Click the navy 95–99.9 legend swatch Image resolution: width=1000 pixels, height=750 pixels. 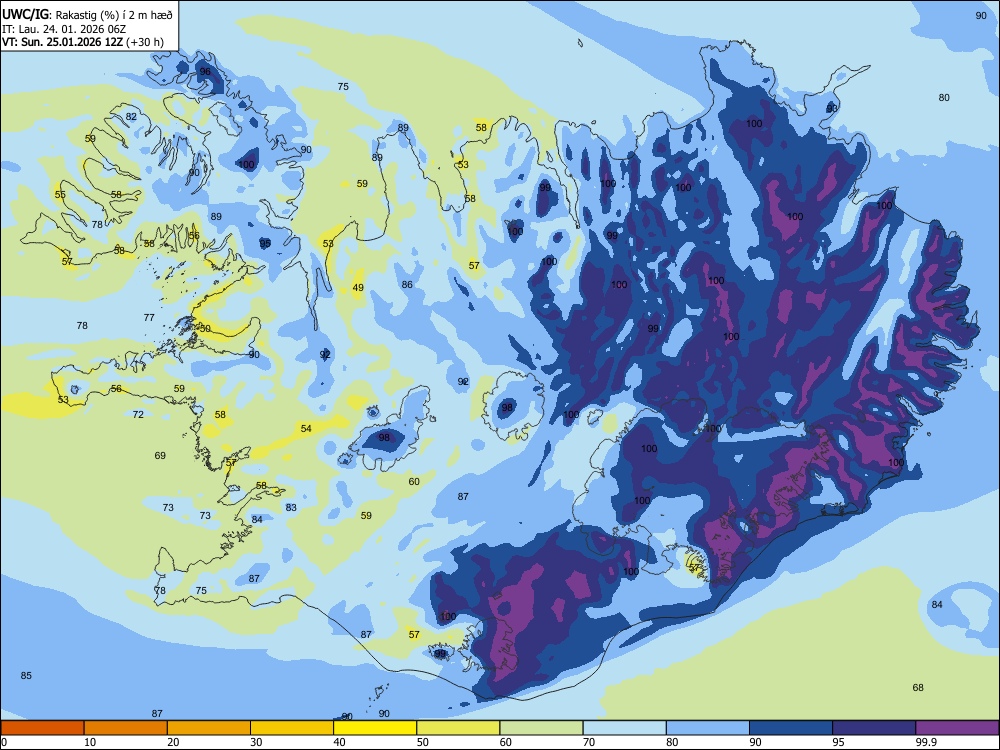coord(874,728)
